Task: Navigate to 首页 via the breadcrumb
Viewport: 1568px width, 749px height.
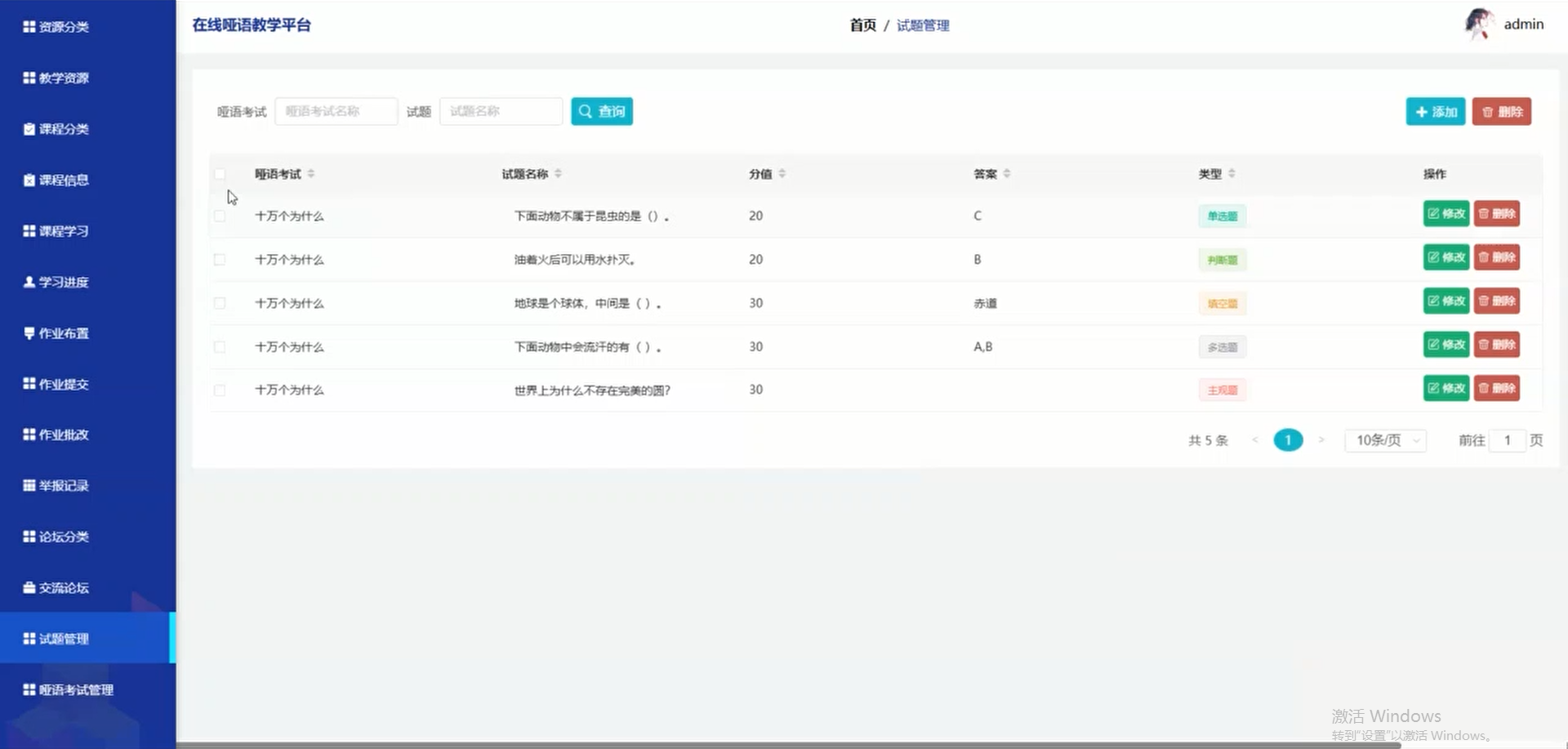Action: (862, 25)
